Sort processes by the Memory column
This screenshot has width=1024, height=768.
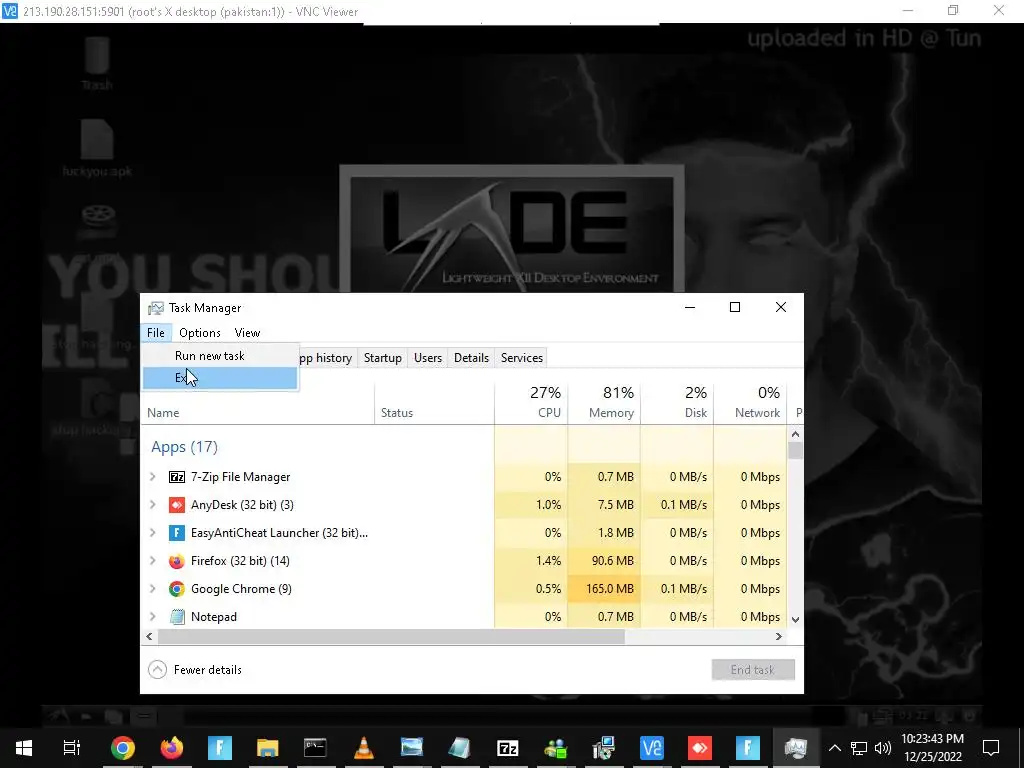pyautogui.click(x=604, y=402)
